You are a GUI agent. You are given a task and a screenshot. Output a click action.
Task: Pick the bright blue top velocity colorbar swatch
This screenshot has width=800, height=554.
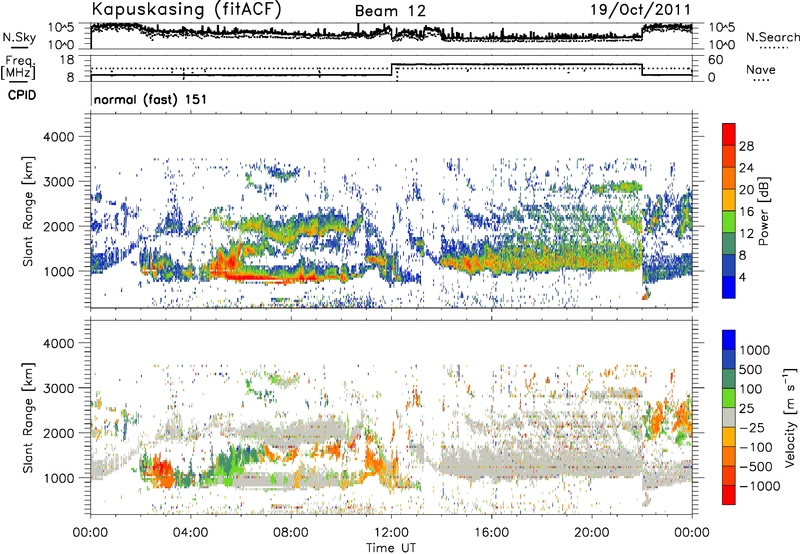(729, 340)
